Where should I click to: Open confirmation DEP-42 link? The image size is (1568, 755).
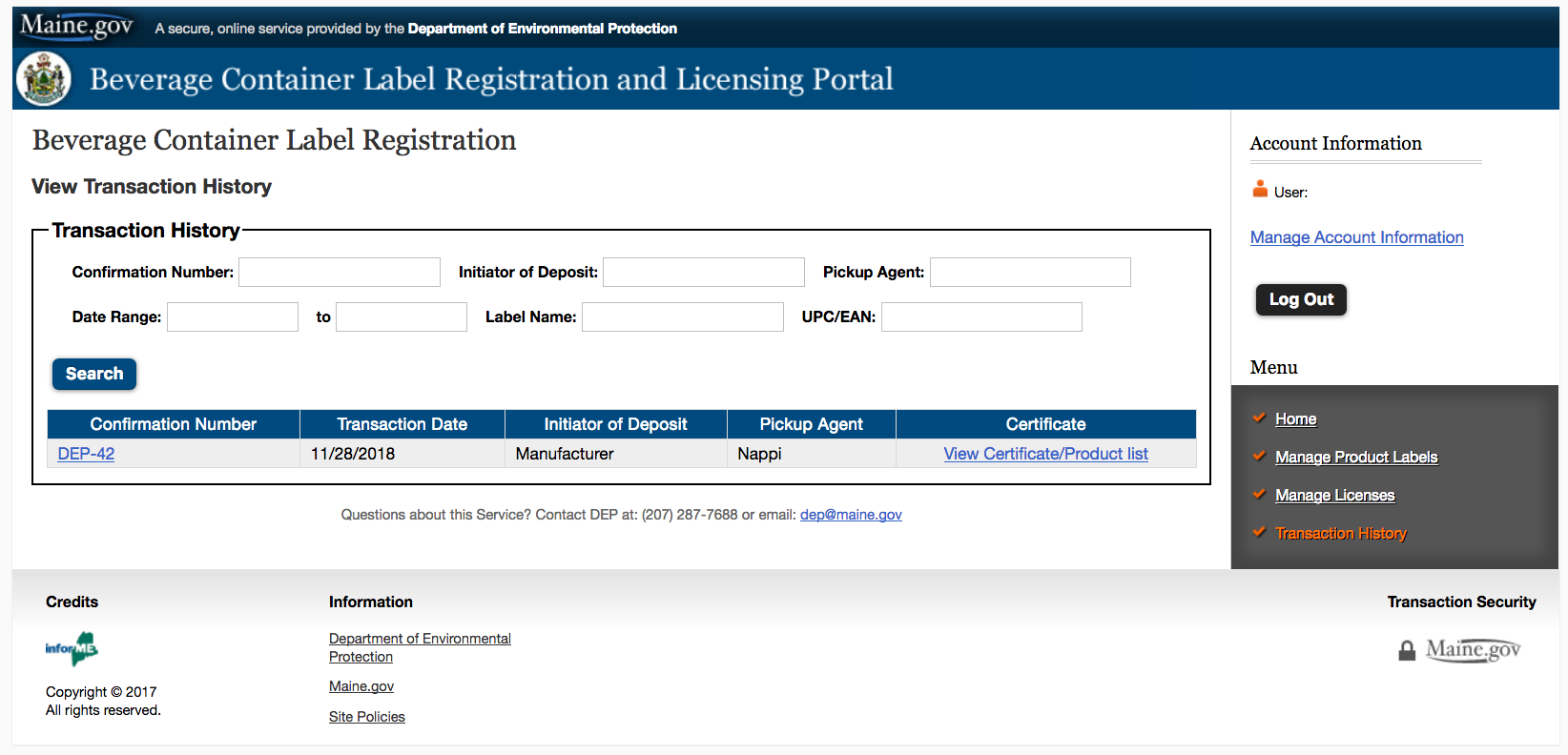[86, 454]
